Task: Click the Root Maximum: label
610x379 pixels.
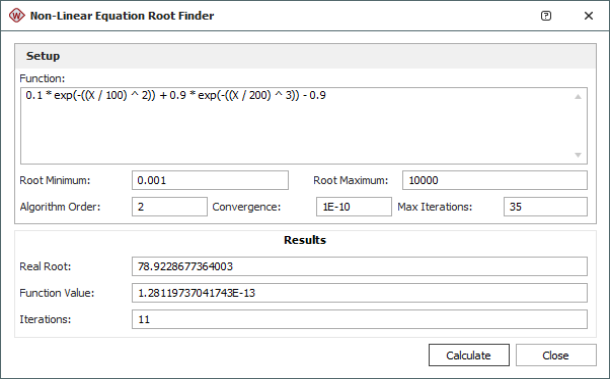Action: pyautogui.click(x=351, y=181)
